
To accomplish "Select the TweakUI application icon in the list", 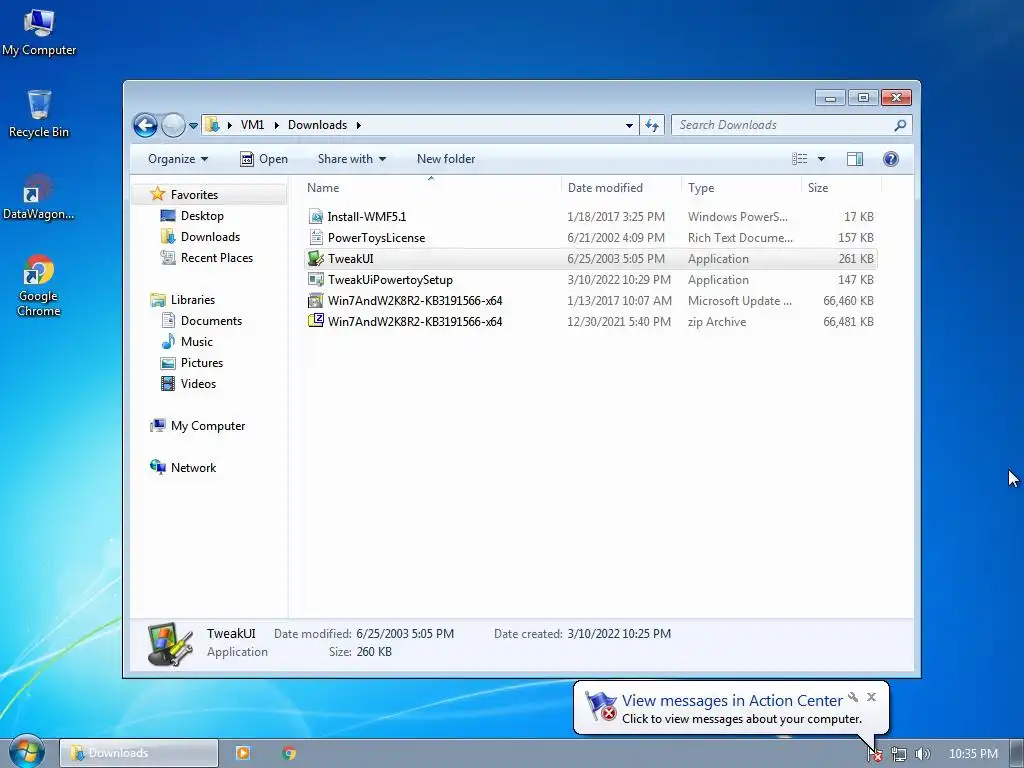I will [x=316, y=259].
